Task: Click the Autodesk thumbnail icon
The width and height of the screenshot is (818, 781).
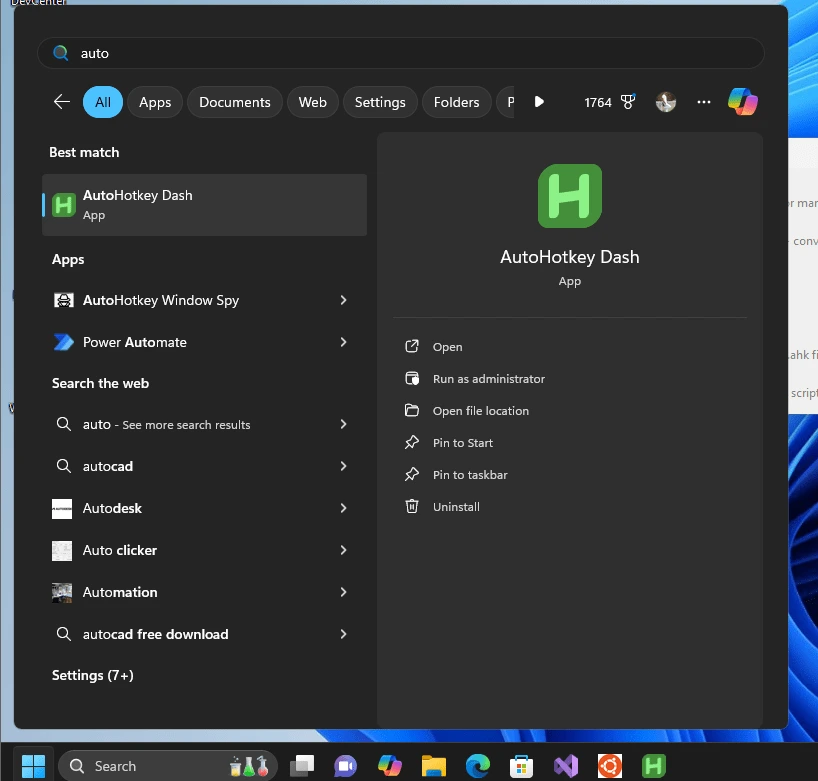Action: click(x=62, y=509)
